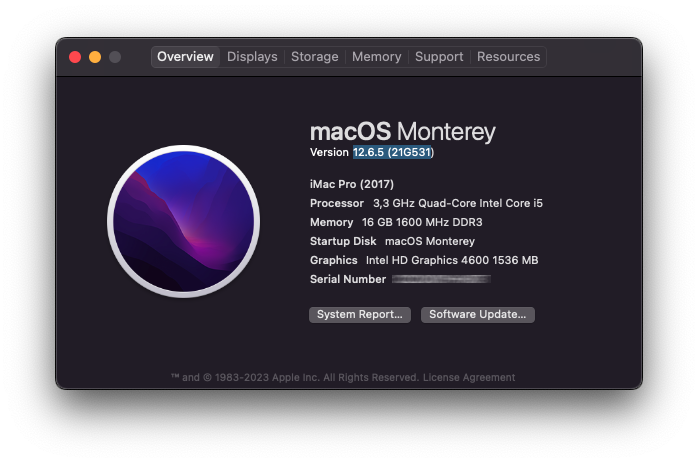Click the System Report... button

pos(360,315)
